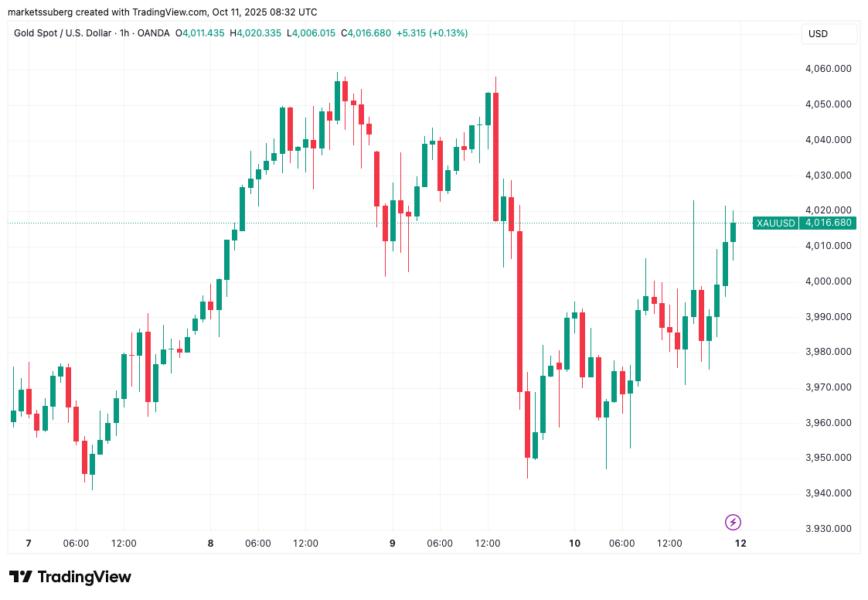This screenshot has height=600, width=868.
Task: Click the purple lightning bolt icon
Action: coord(732,522)
